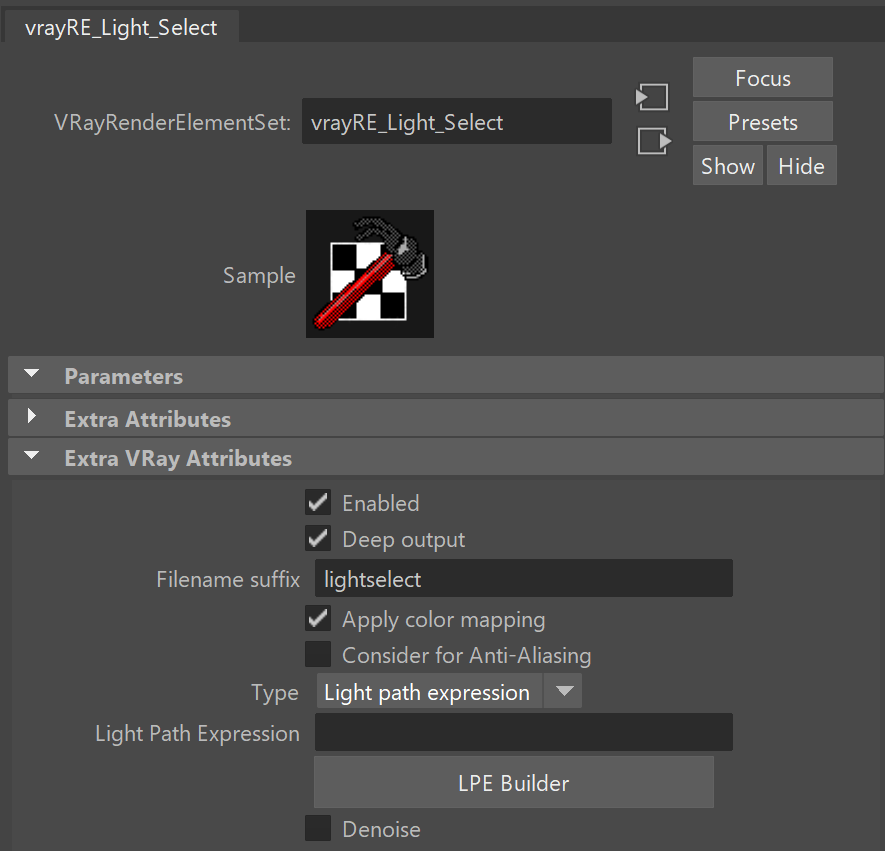Enable the Denoise checkbox

[318, 828]
